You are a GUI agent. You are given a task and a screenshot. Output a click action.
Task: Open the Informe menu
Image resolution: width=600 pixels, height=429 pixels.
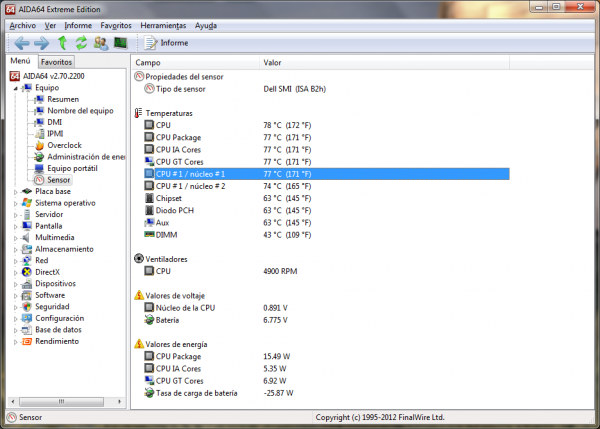(78, 26)
